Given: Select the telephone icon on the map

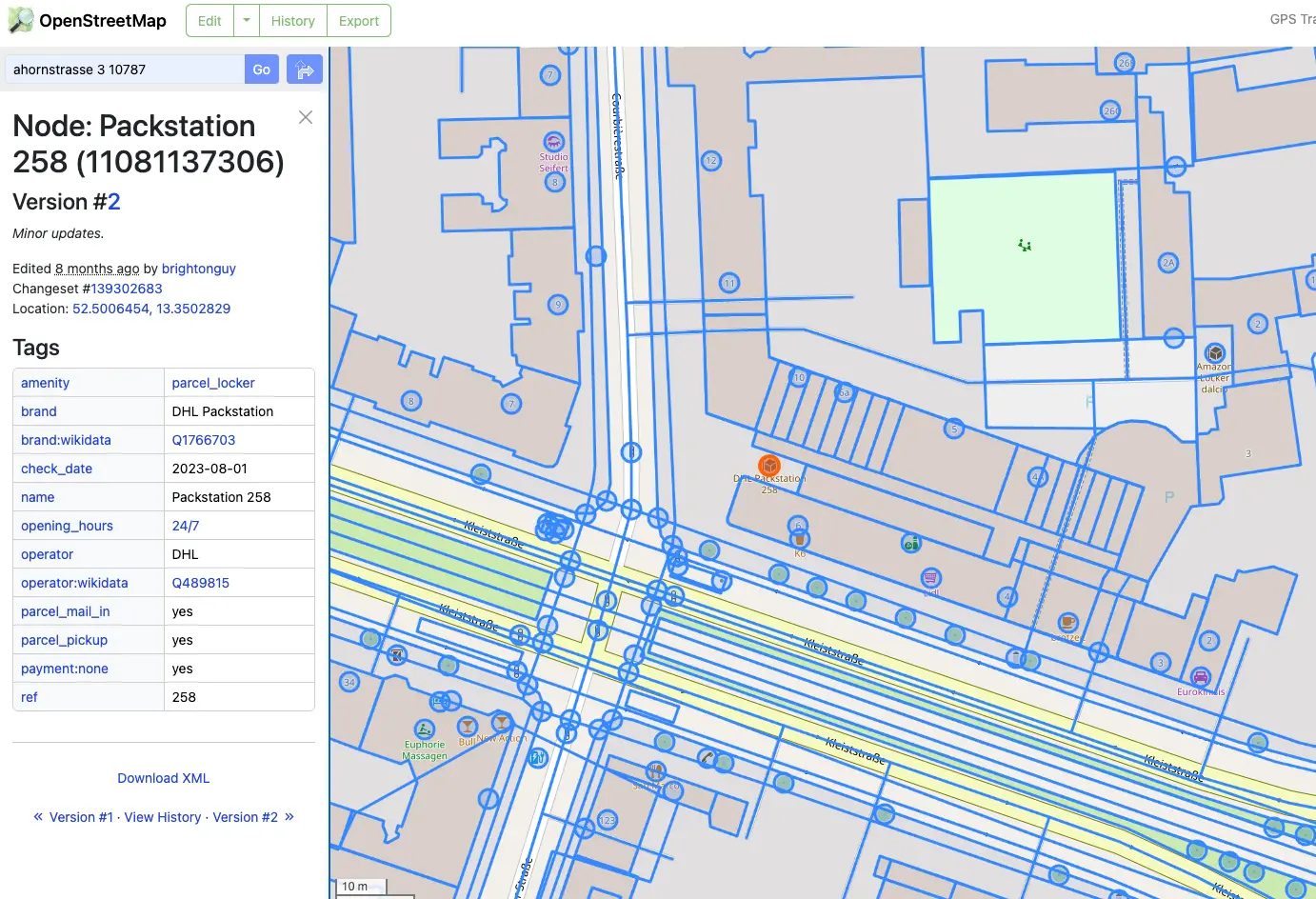Looking at the screenshot, I should [706, 758].
